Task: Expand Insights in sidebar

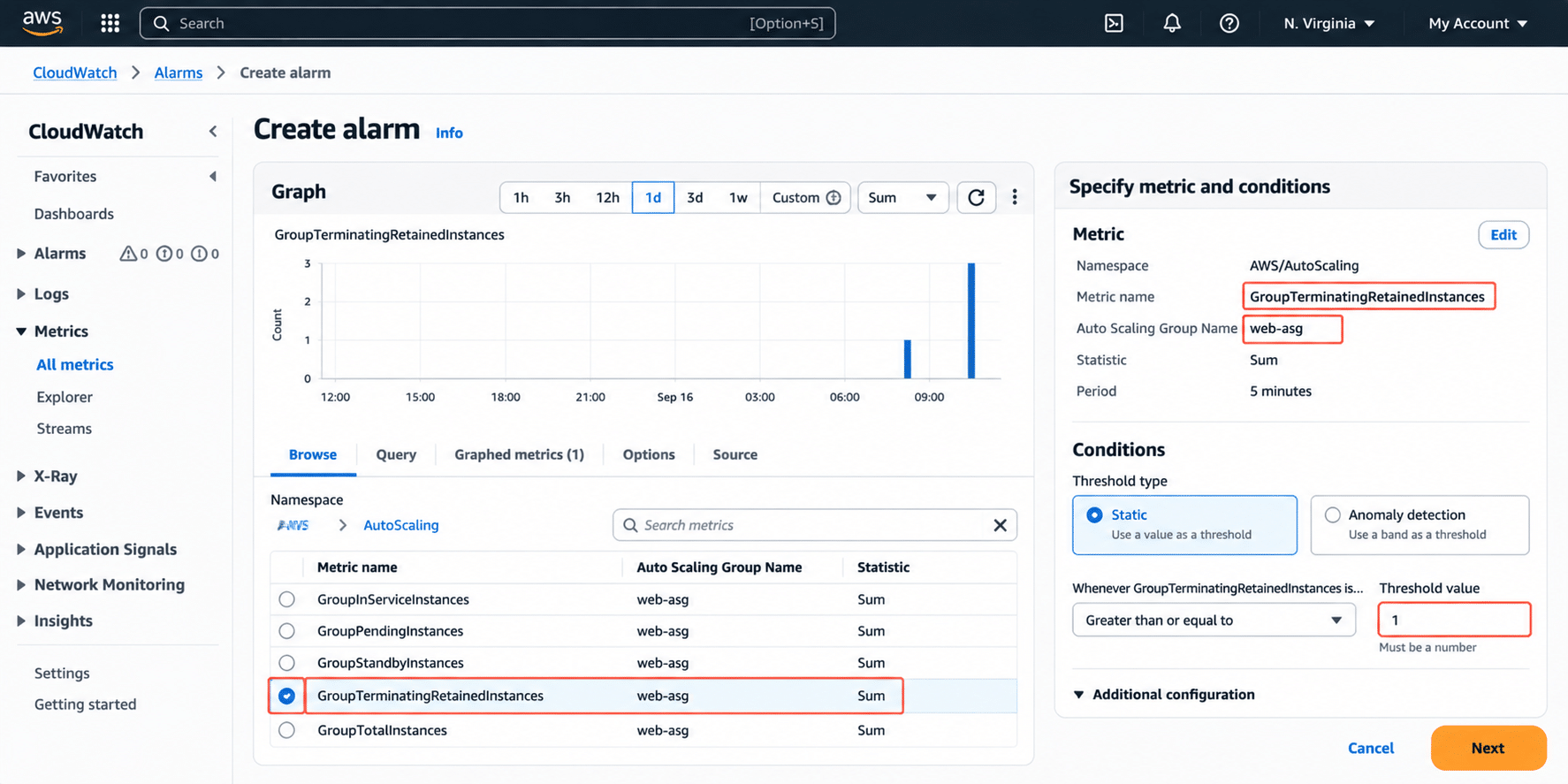Action: (21, 621)
